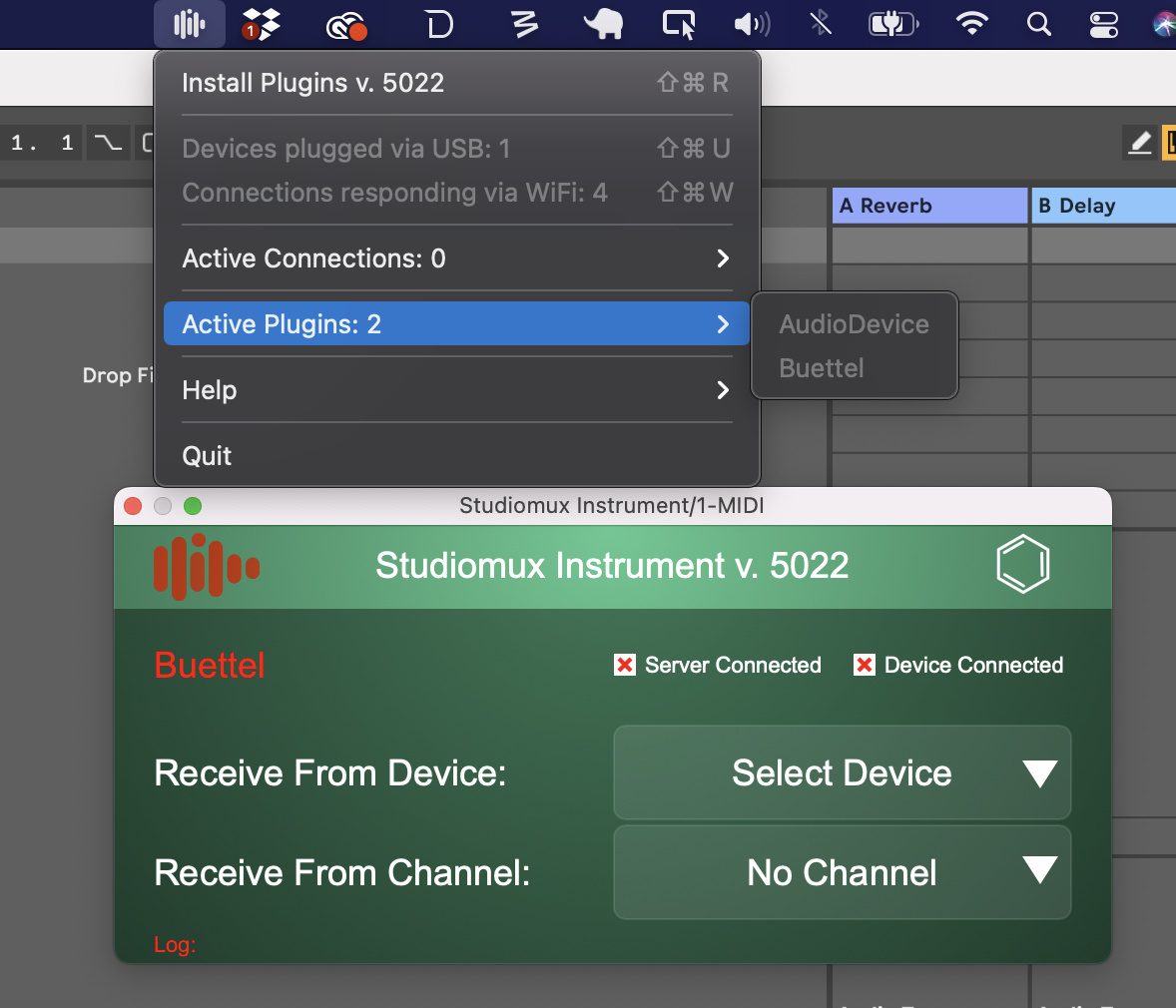The height and width of the screenshot is (1008, 1176).
Task: Open Spotlight search magnifier icon
Action: pyautogui.click(x=1039, y=24)
